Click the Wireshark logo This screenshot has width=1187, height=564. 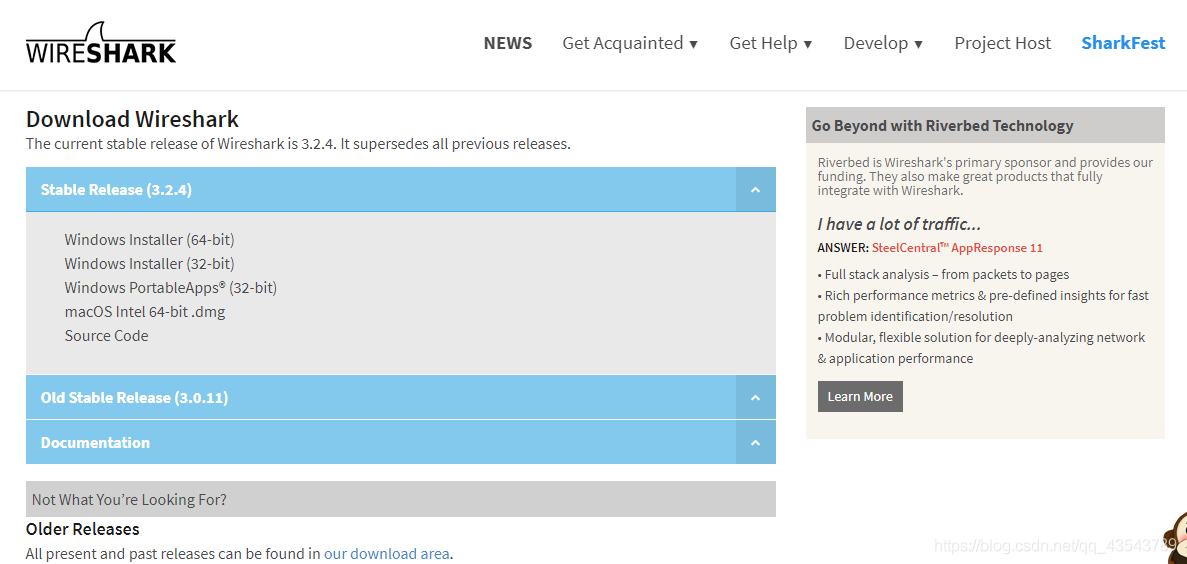pos(101,42)
